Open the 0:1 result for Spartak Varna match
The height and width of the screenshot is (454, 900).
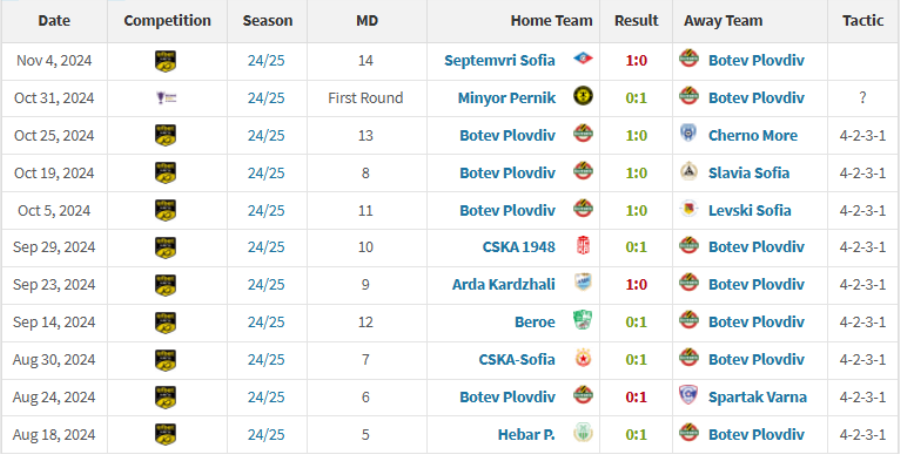coord(636,397)
